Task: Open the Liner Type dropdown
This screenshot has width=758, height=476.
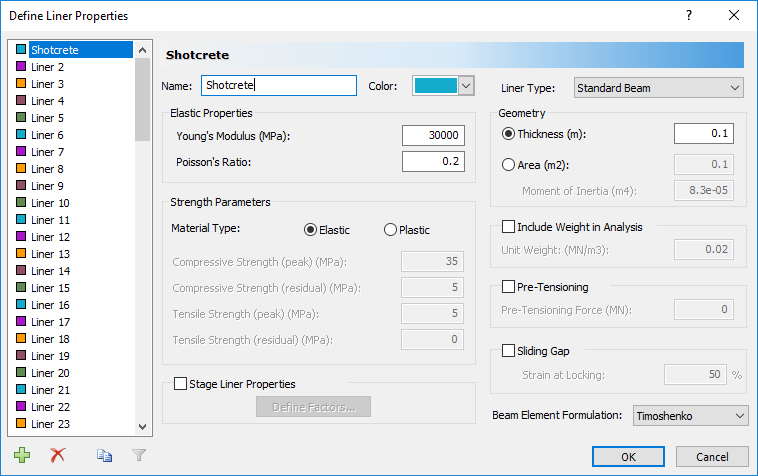Action: (x=658, y=88)
